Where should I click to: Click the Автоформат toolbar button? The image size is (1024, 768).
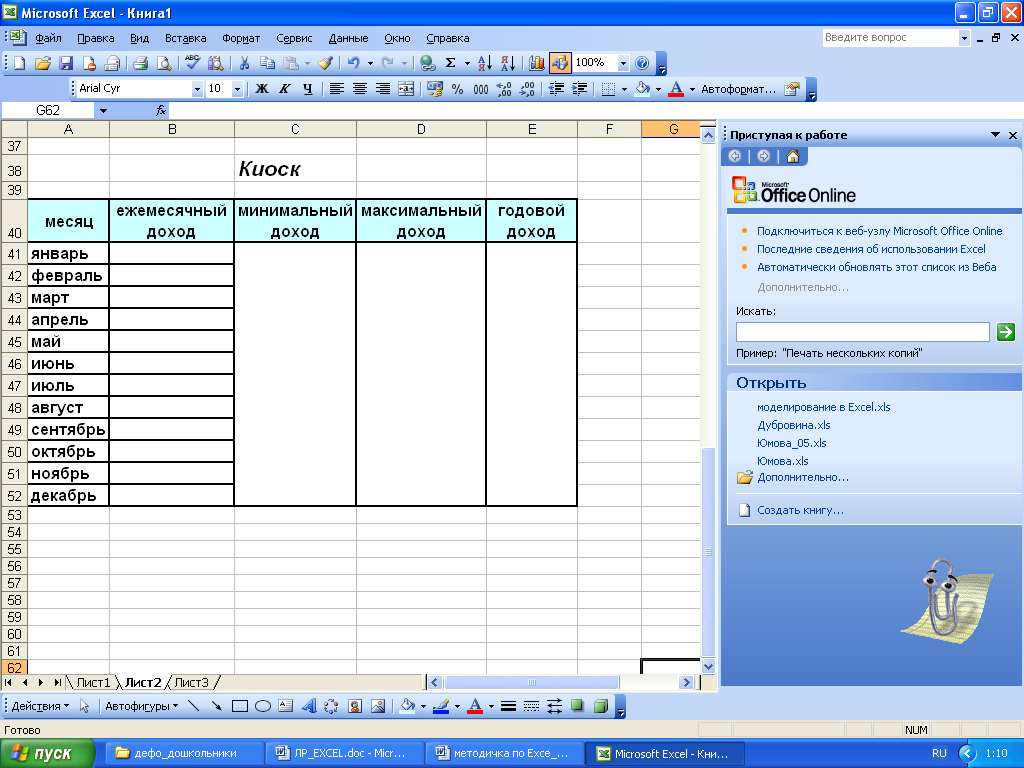[x=739, y=89]
